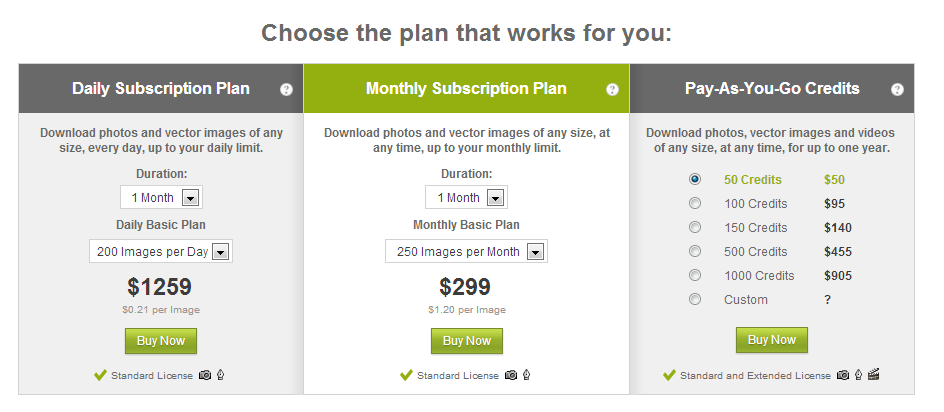
Task: Click the vector pen icon under Monthly Subscription Plan
Action: (527, 375)
